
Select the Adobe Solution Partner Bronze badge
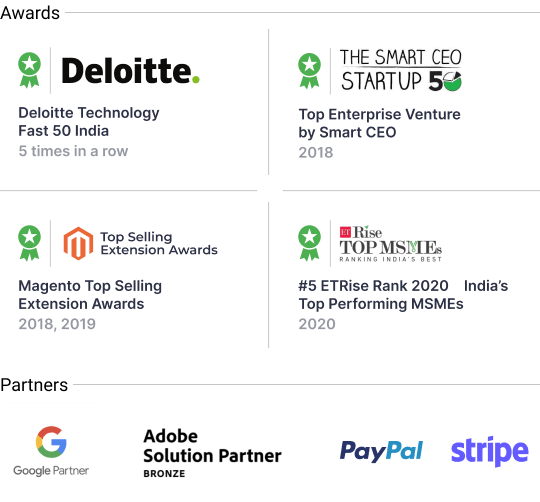212,453
